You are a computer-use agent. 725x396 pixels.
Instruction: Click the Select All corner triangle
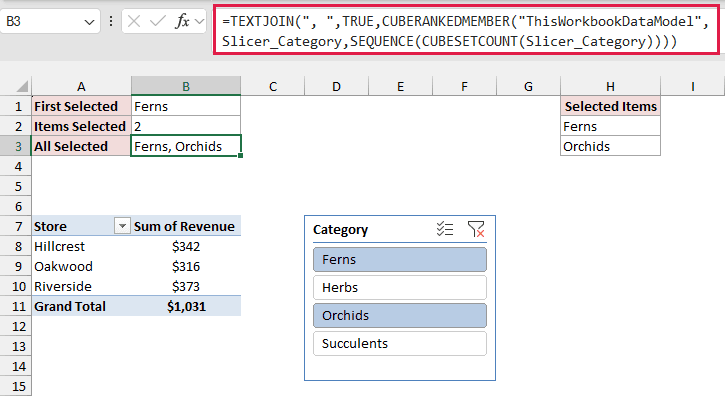coord(22,87)
